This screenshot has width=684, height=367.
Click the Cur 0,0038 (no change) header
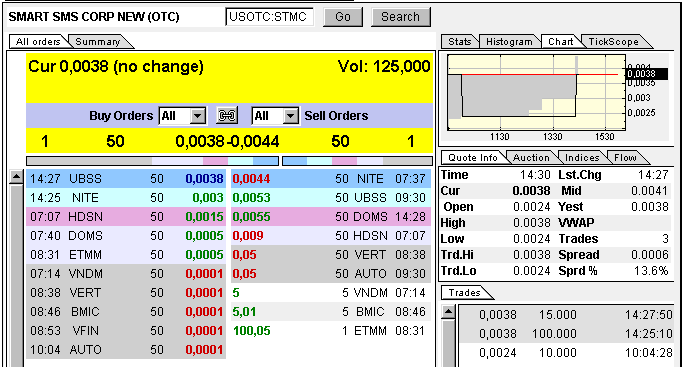[116, 66]
